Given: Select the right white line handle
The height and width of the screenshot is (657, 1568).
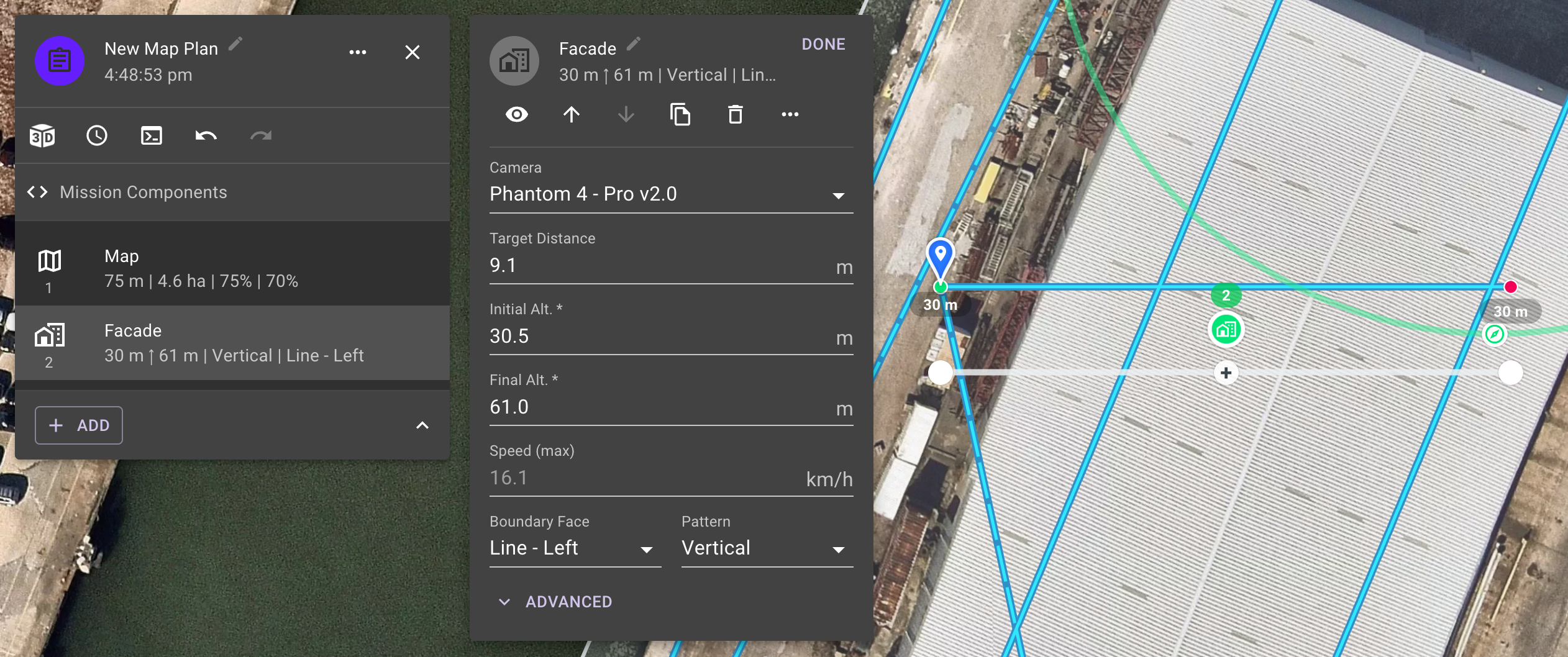Looking at the screenshot, I should point(1511,373).
